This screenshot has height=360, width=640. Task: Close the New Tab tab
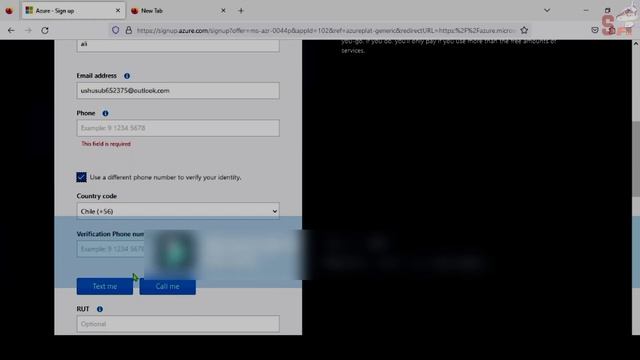[223, 11]
